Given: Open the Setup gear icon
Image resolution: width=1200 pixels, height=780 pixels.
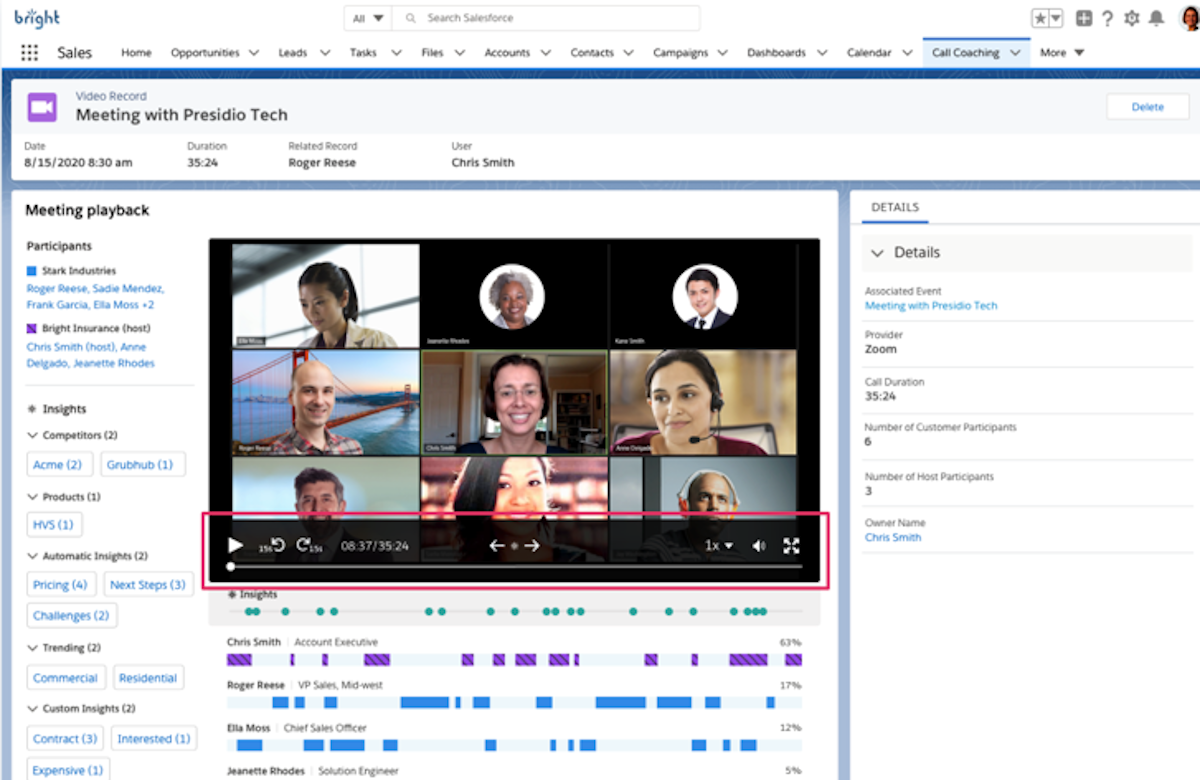Looking at the screenshot, I should coord(1132,18).
